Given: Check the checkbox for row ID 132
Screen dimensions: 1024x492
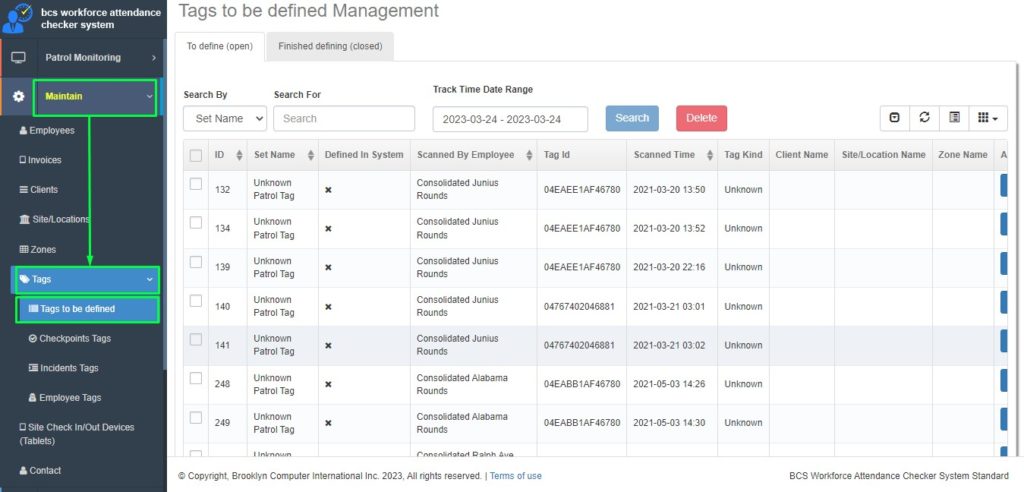Looking at the screenshot, I should [196, 184].
